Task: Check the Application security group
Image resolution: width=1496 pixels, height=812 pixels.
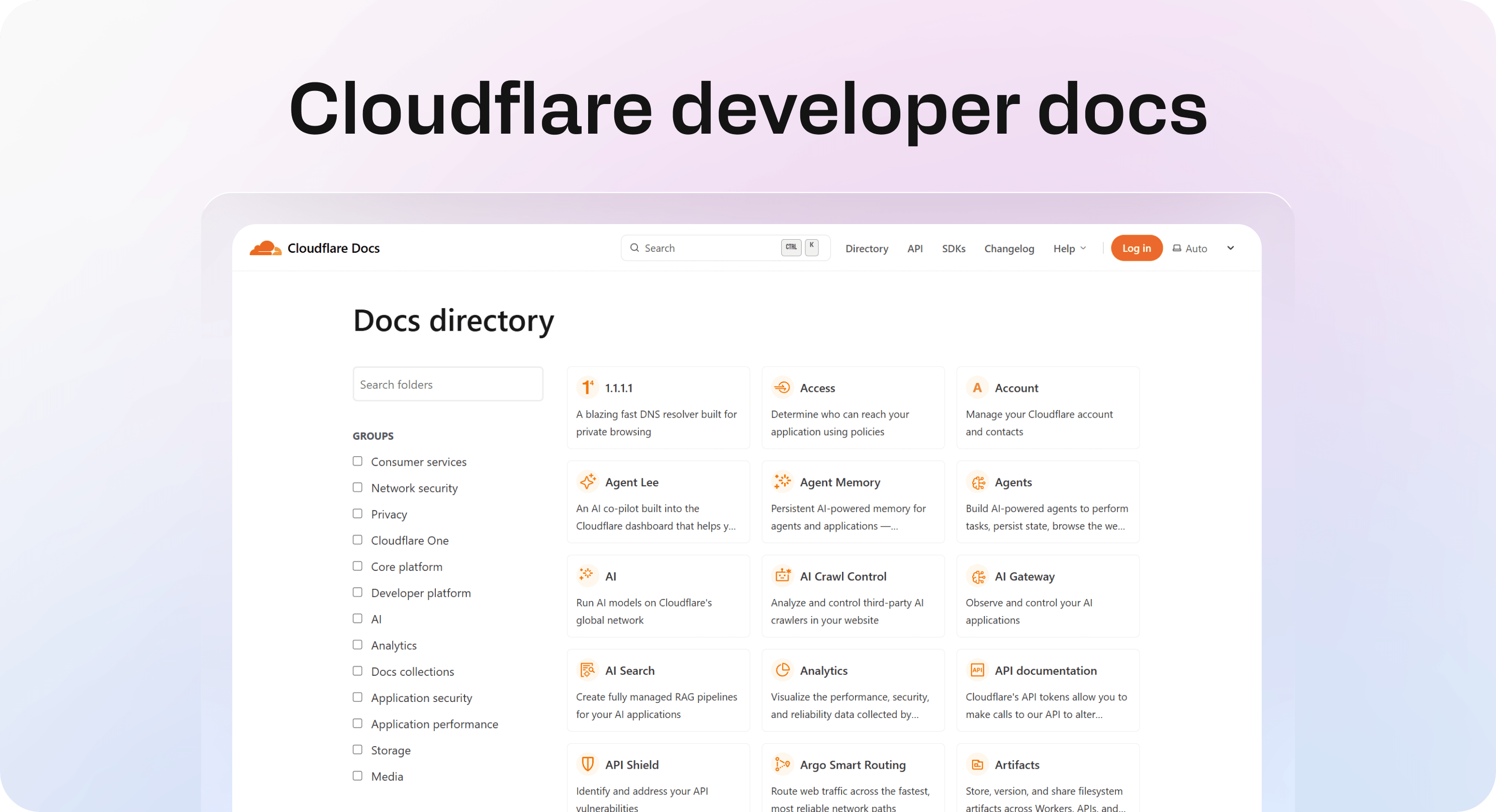Action: coord(357,696)
